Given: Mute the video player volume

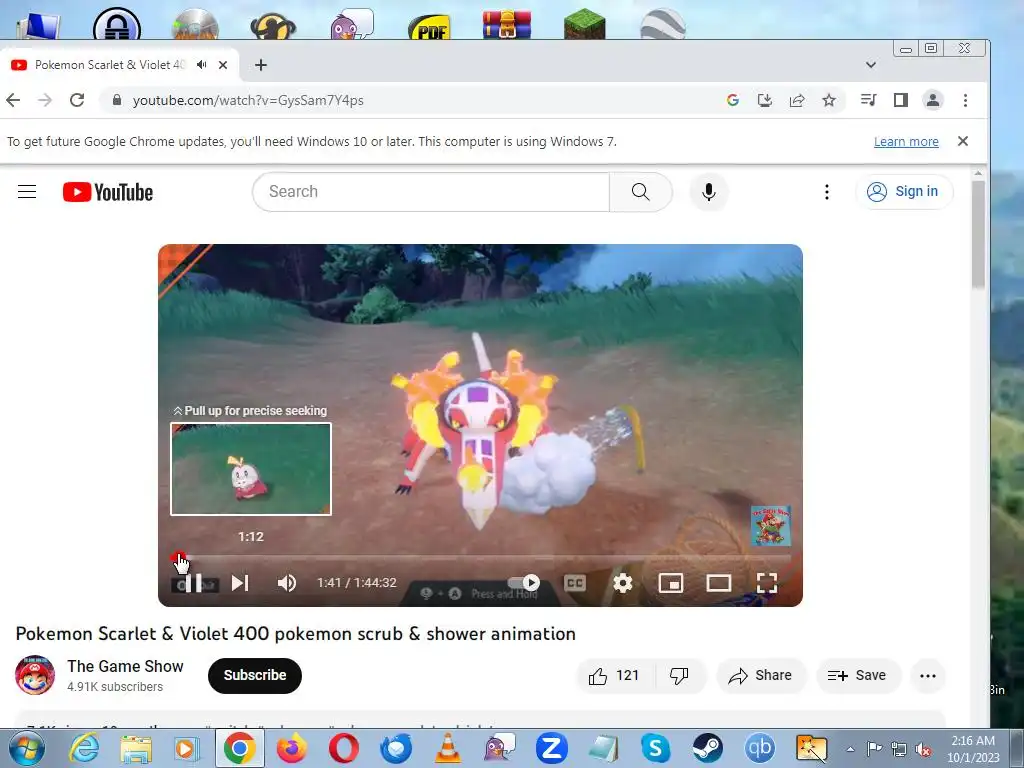Looking at the screenshot, I should (x=287, y=583).
